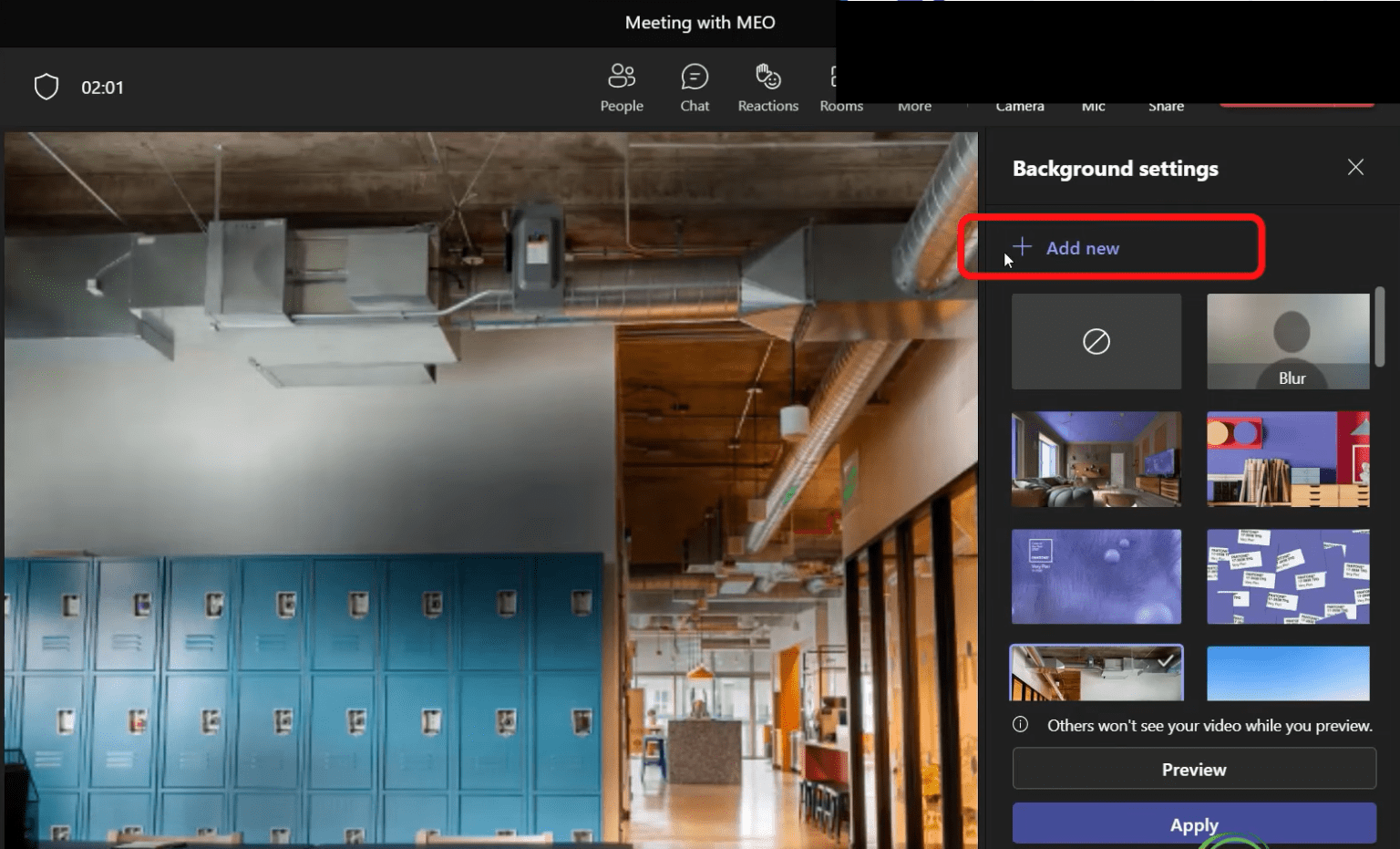Image resolution: width=1400 pixels, height=849 pixels.
Task: Click the meeting security shield icon
Action: [45, 86]
